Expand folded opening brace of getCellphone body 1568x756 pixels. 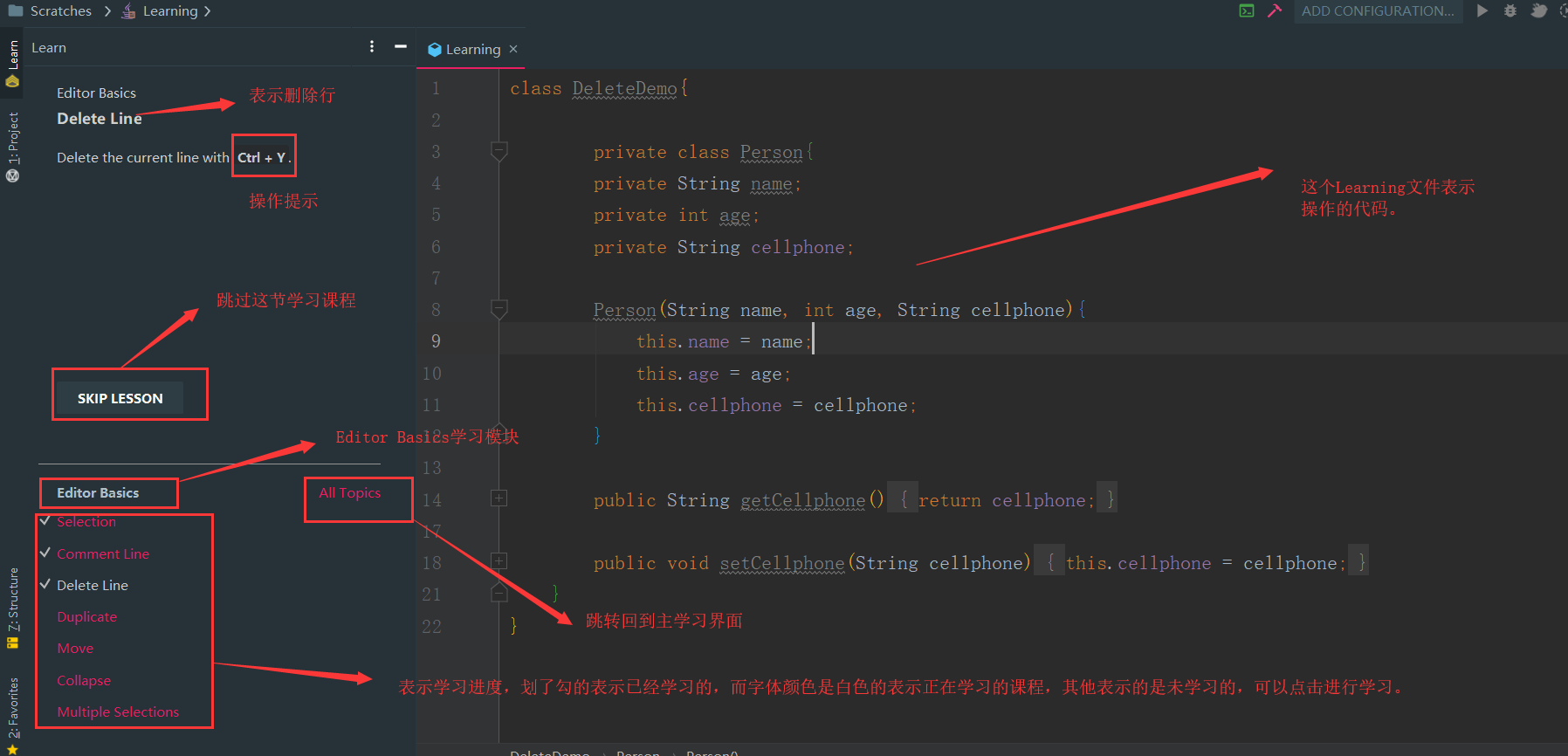click(904, 499)
